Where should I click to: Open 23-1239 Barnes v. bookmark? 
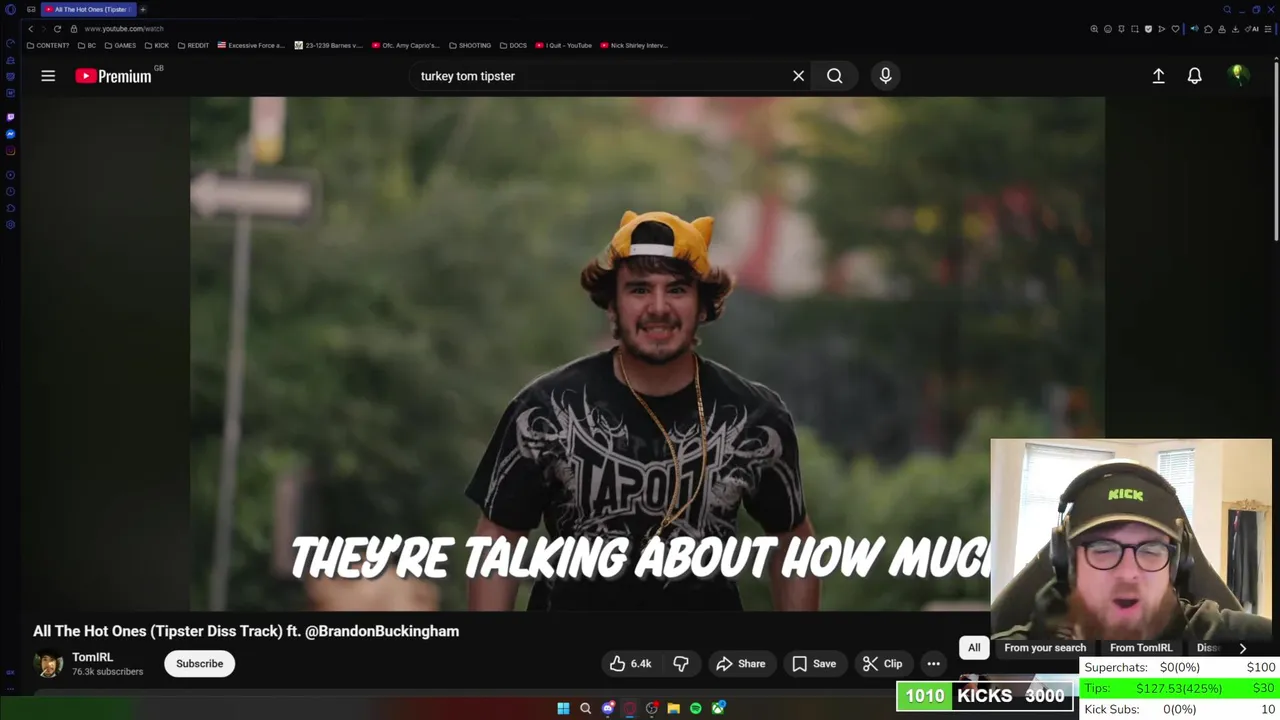pyautogui.click(x=328, y=45)
